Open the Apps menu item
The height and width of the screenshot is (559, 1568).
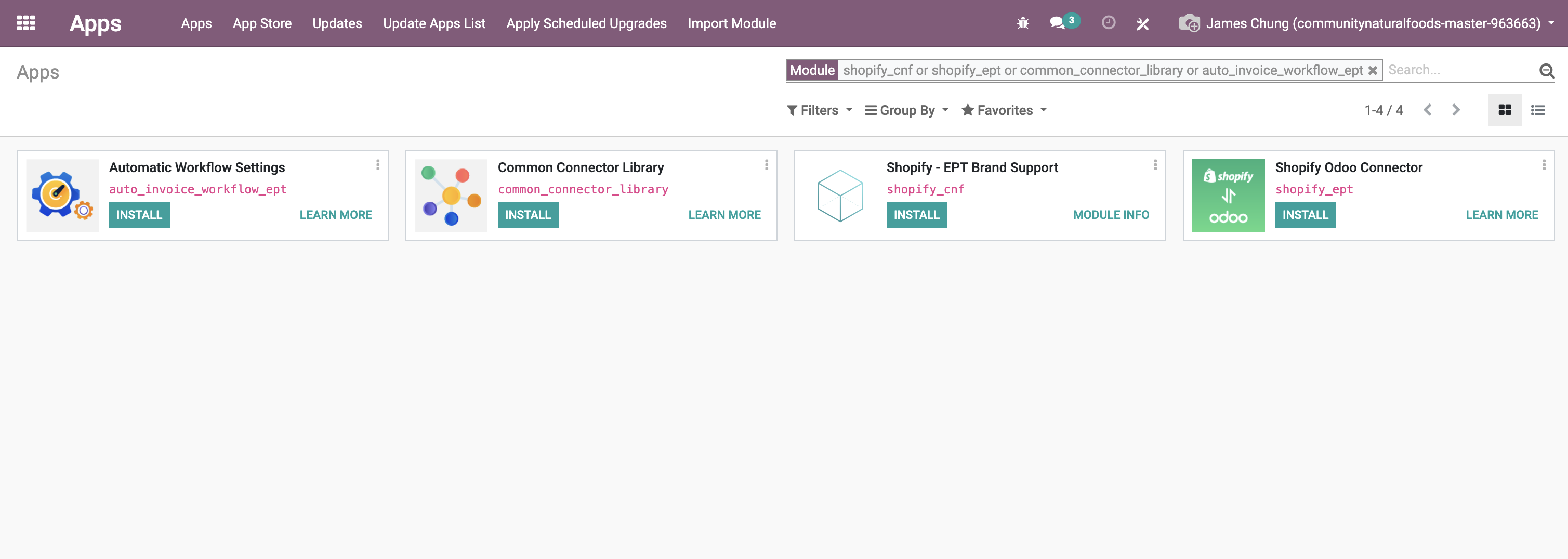(196, 24)
